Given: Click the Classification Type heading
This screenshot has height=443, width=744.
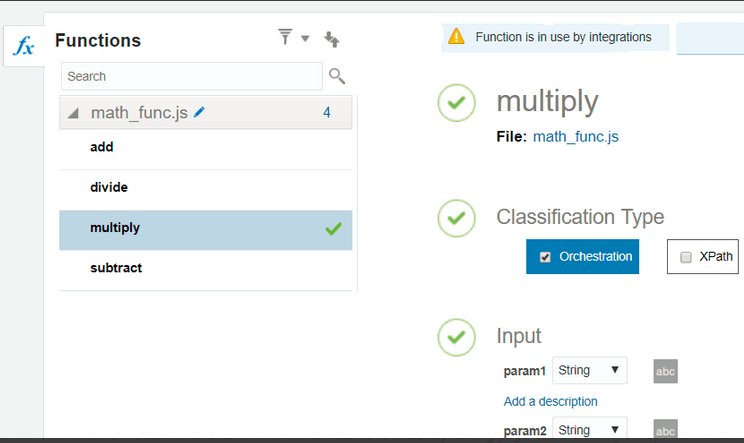Looking at the screenshot, I should [x=580, y=217].
